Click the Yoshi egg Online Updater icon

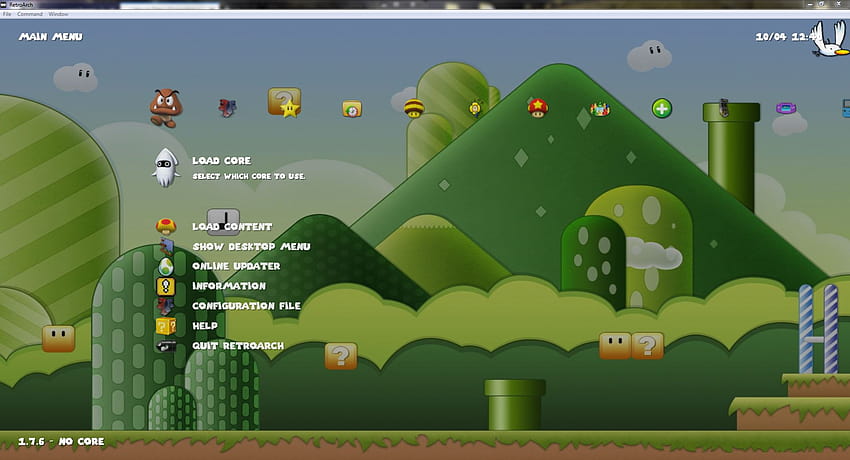point(166,266)
